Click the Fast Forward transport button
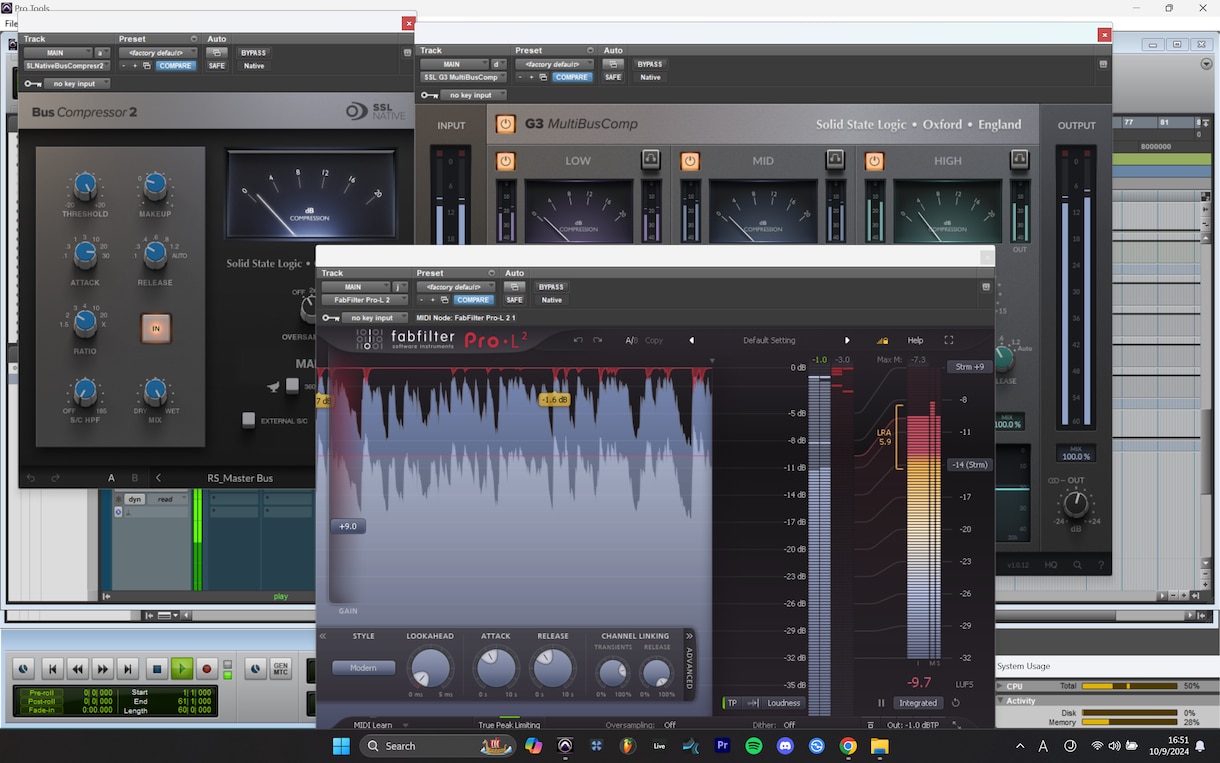Image resolution: width=1220 pixels, height=763 pixels. pos(102,669)
